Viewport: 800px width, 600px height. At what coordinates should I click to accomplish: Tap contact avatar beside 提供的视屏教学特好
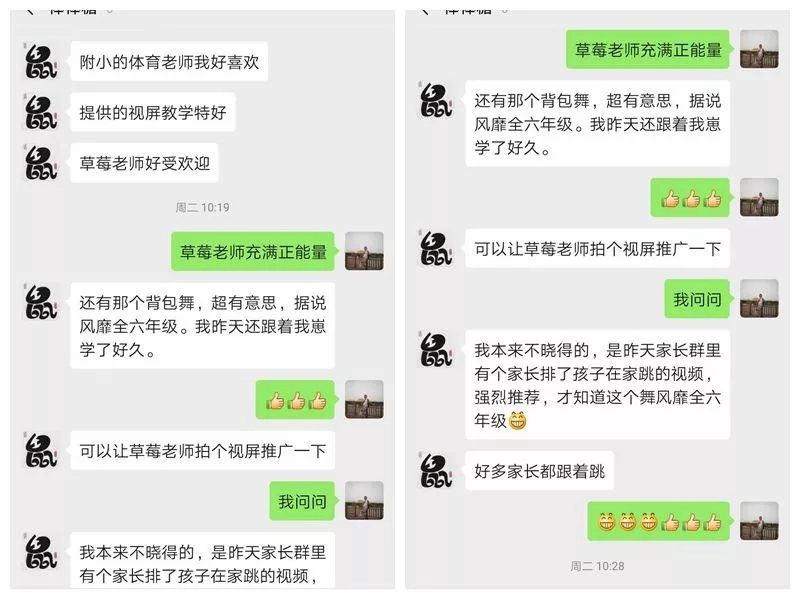41,112
